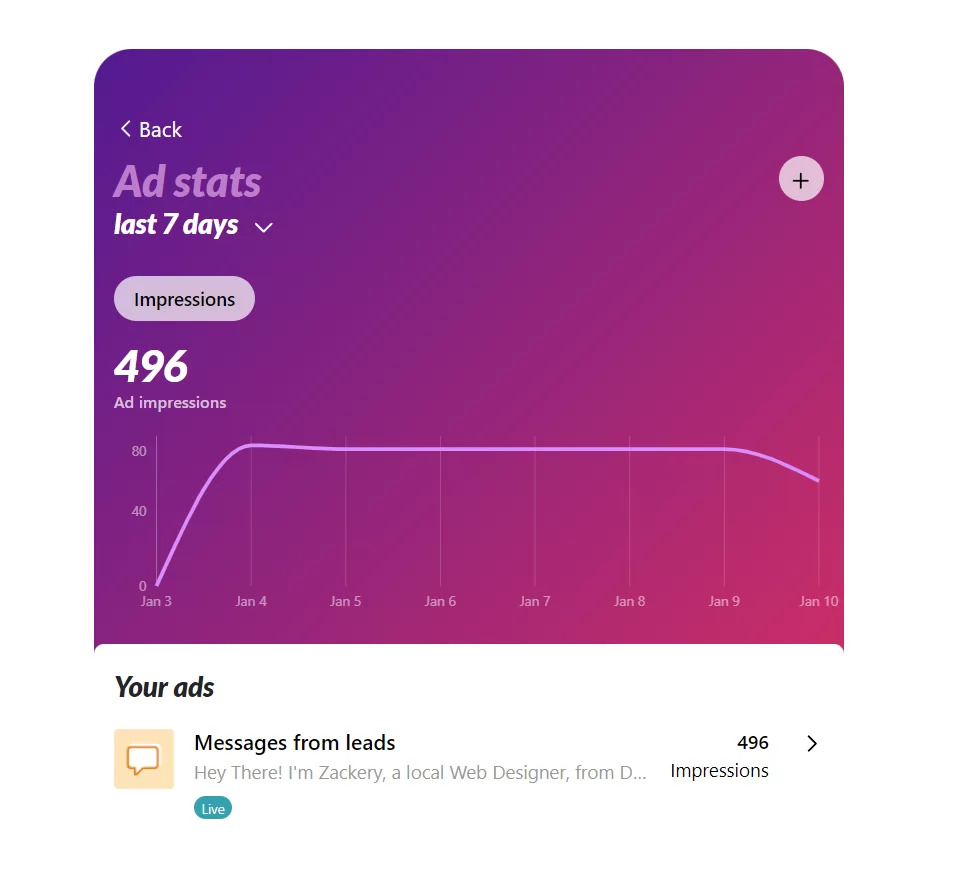Click the Ad stats page title
The width and height of the screenshot is (956, 881).
pyautogui.click(x=188, y=182)
